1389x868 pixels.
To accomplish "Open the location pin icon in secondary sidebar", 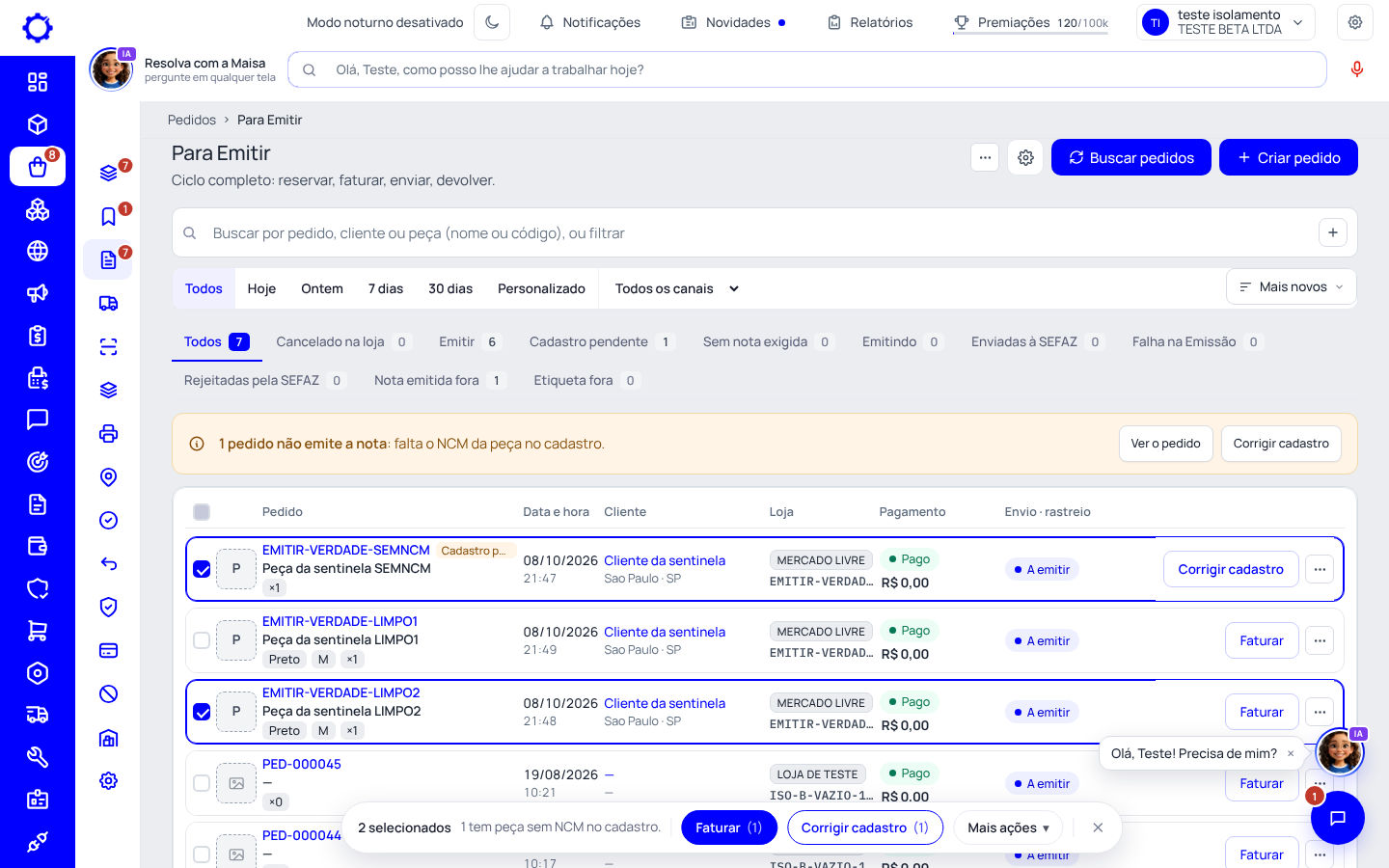I will pos(109,477).
